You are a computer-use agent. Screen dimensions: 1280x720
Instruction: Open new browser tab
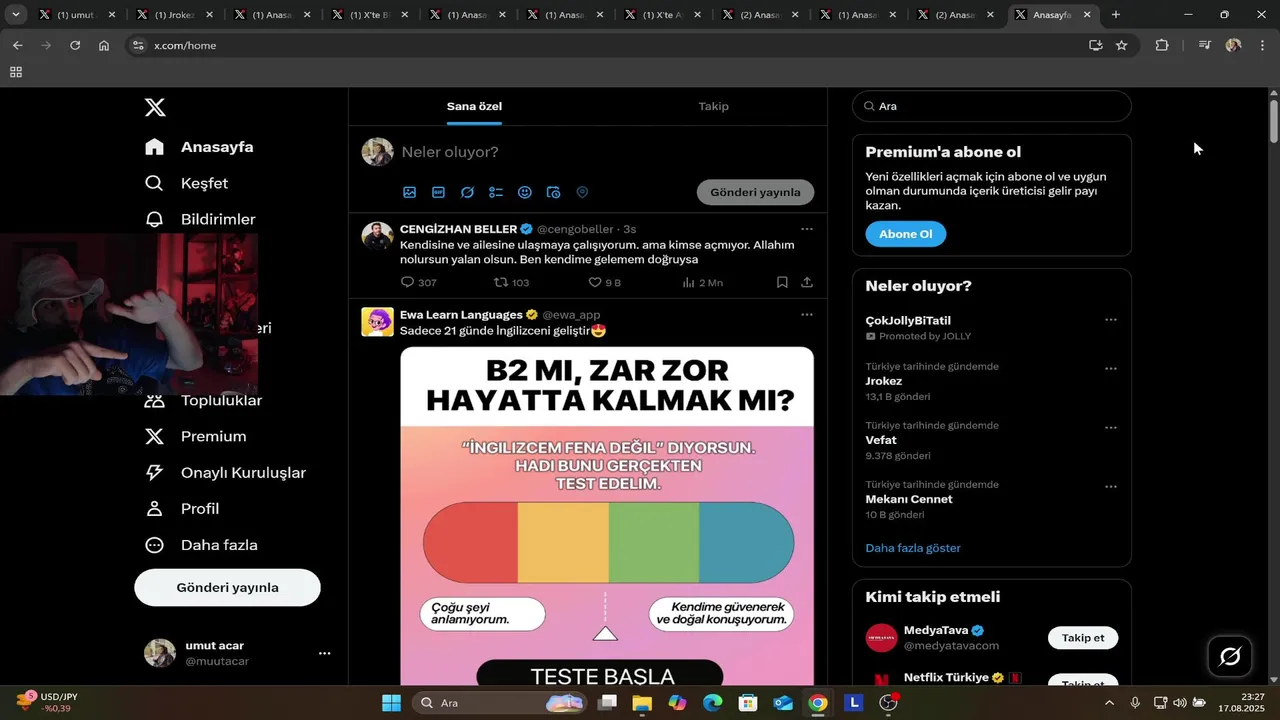point(1116,15)
